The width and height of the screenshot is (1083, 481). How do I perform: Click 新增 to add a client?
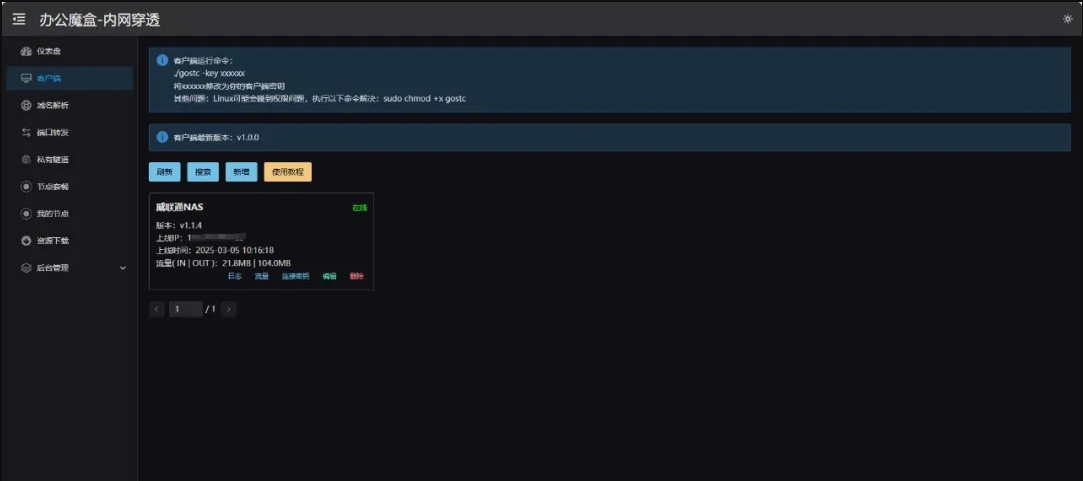tap(241, 172)
